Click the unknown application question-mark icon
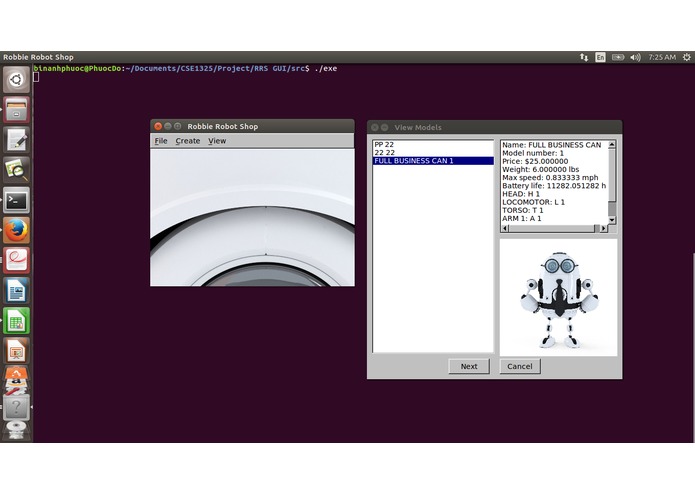The image size is (695, 494). pyautogui.click(x=16, y=407)
